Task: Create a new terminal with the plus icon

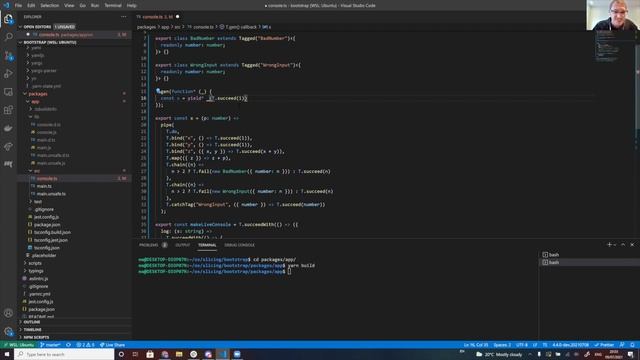Action: 609,244
